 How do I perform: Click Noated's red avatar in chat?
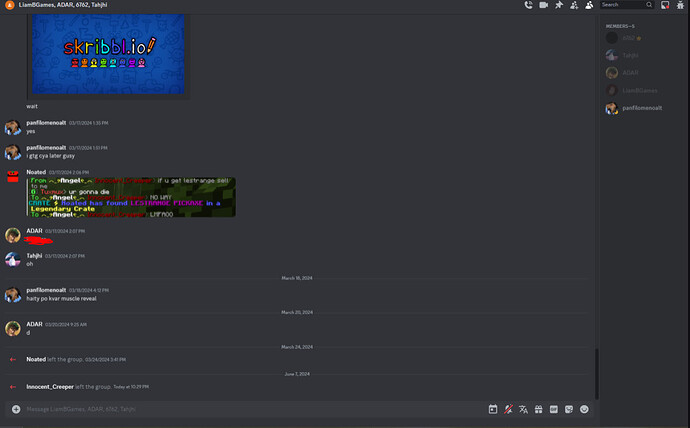[x=13, y=176]
